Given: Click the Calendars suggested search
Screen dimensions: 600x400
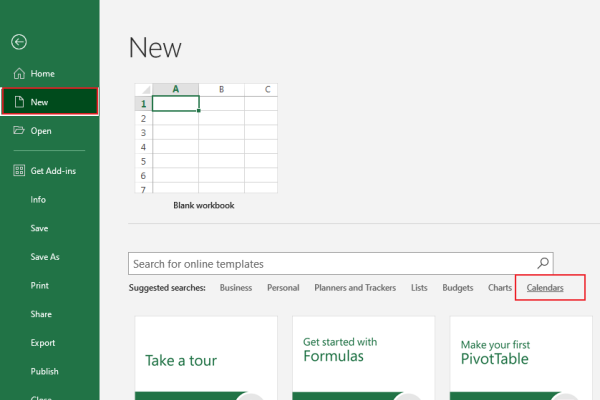Looking at the screenshot, I should (545, 288).
